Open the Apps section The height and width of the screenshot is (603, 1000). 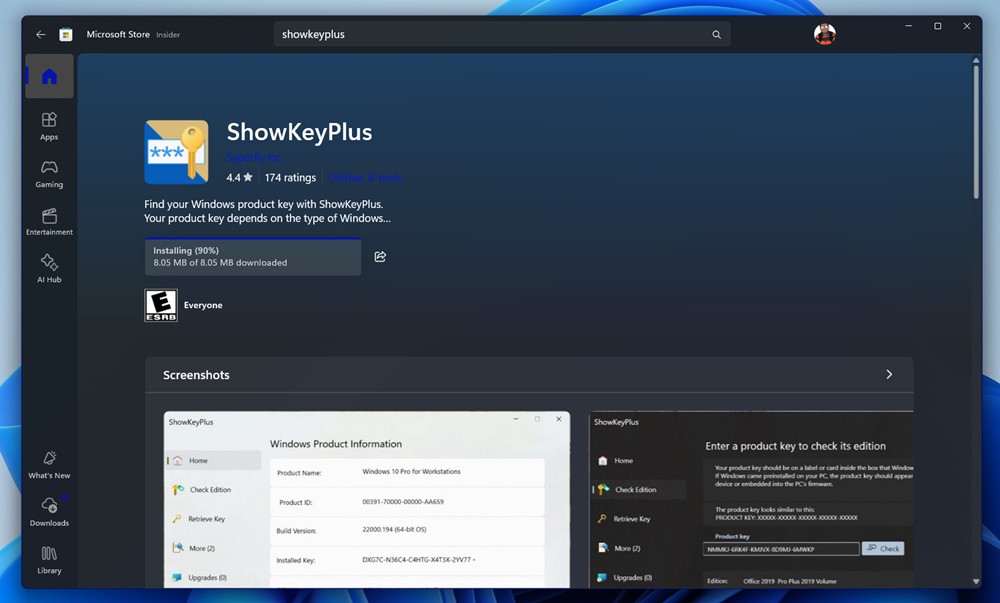49,126
